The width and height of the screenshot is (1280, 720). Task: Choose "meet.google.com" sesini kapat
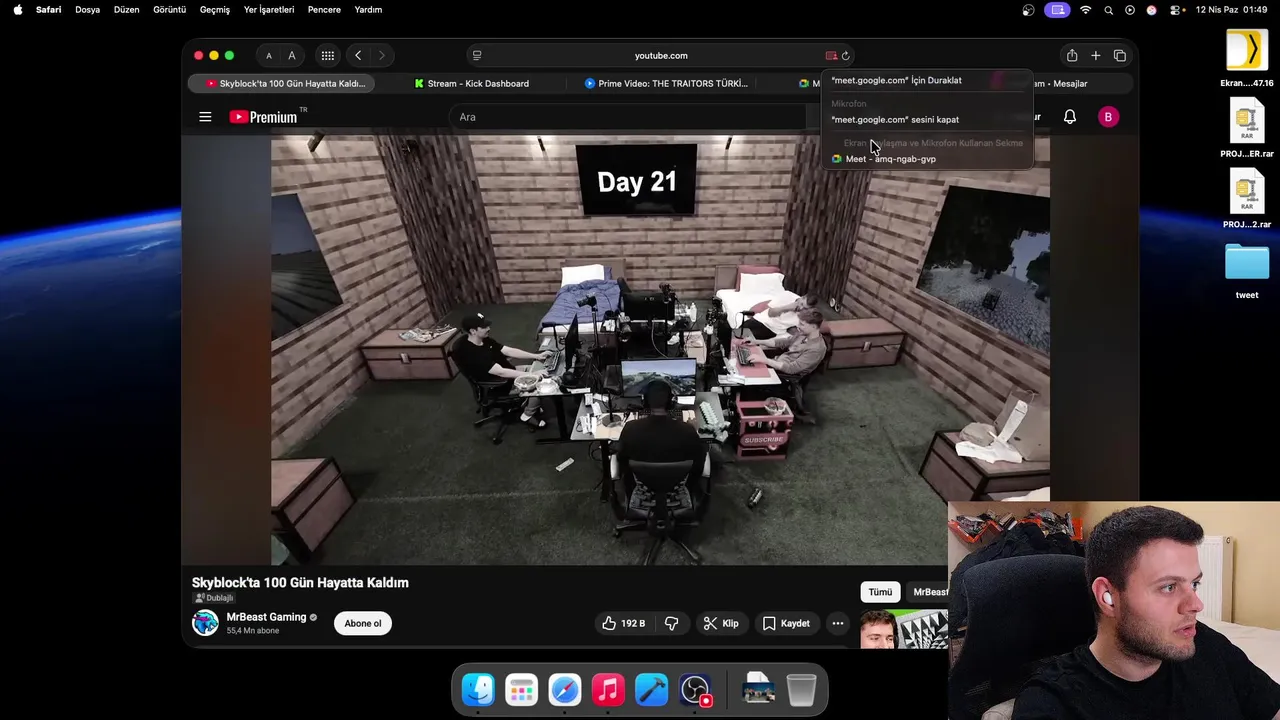coord(895,119)
